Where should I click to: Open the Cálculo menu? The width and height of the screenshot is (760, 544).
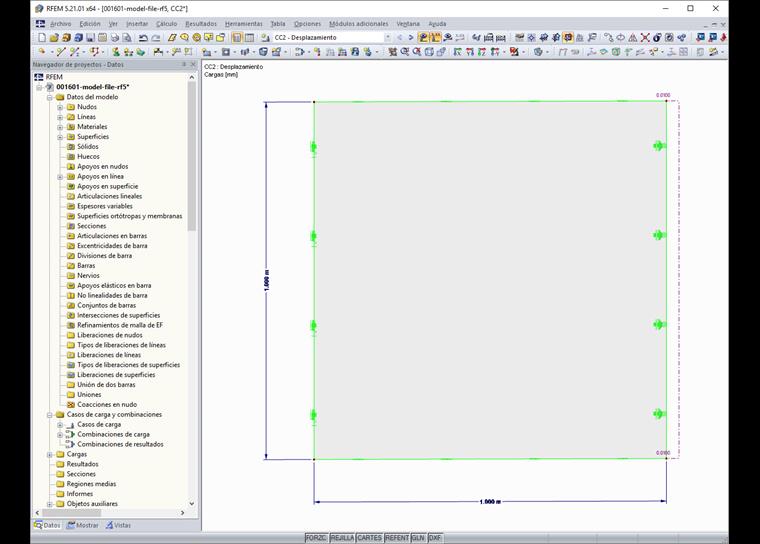tap(166, 24)
